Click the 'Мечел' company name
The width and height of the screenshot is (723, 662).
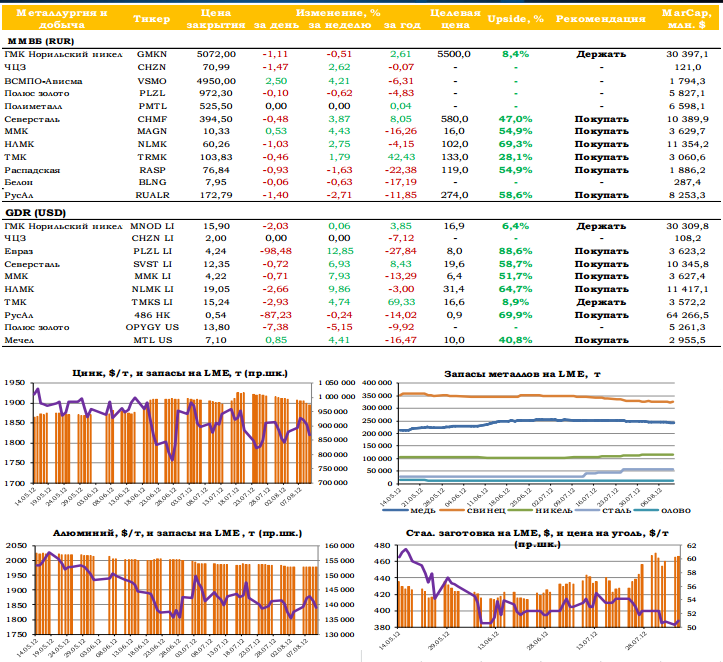(19, 340)
